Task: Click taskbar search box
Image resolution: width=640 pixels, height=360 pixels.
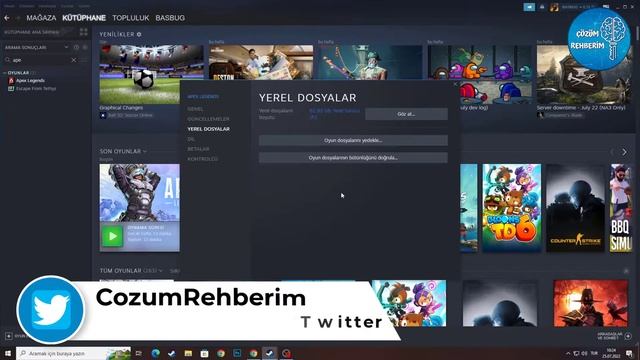Action: point(73,353)
